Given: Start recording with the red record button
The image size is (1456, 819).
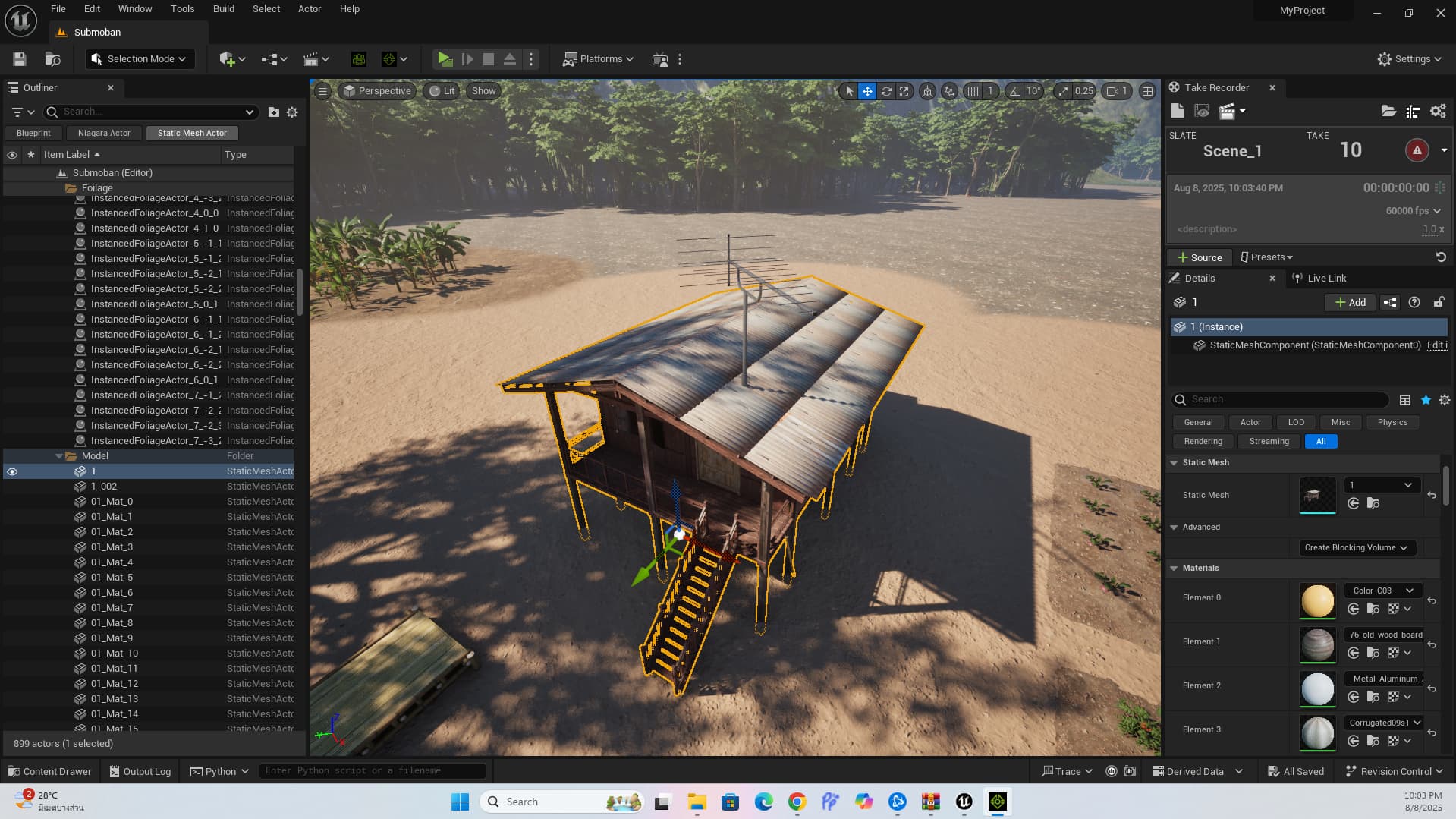Looking at the screenshot, I should pyautogui.click(x=1416, y=150).
